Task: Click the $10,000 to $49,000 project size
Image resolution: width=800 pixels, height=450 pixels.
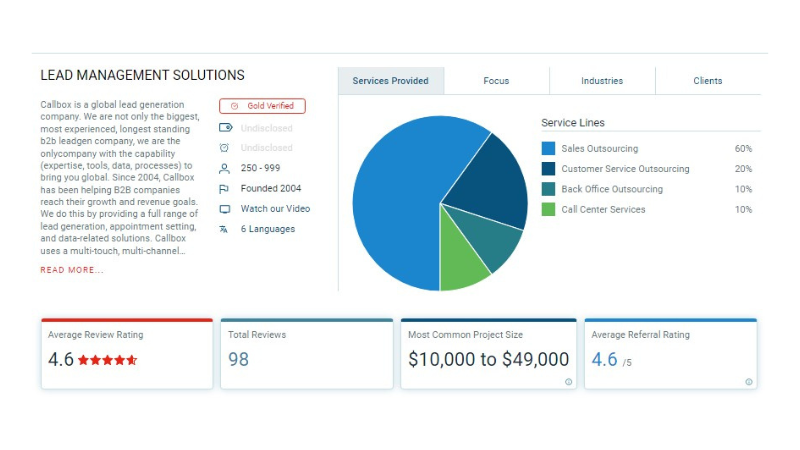Action: click(488, 359)
